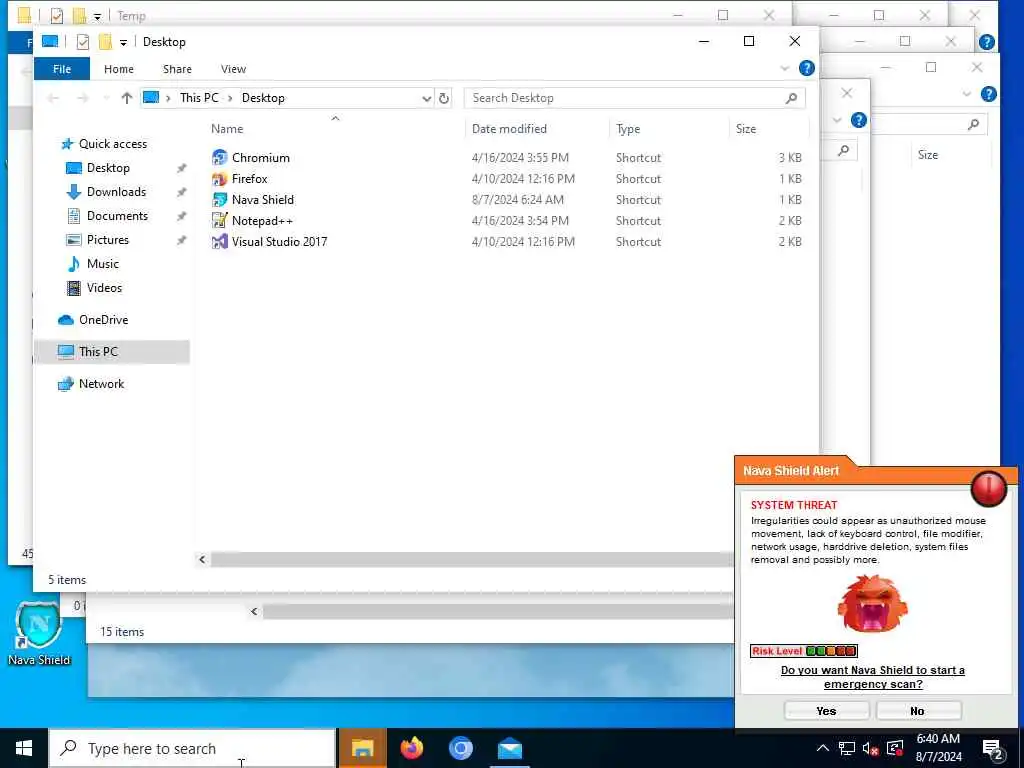Open the File ribbon tab

pyautogui.click(x=62, y=69)
